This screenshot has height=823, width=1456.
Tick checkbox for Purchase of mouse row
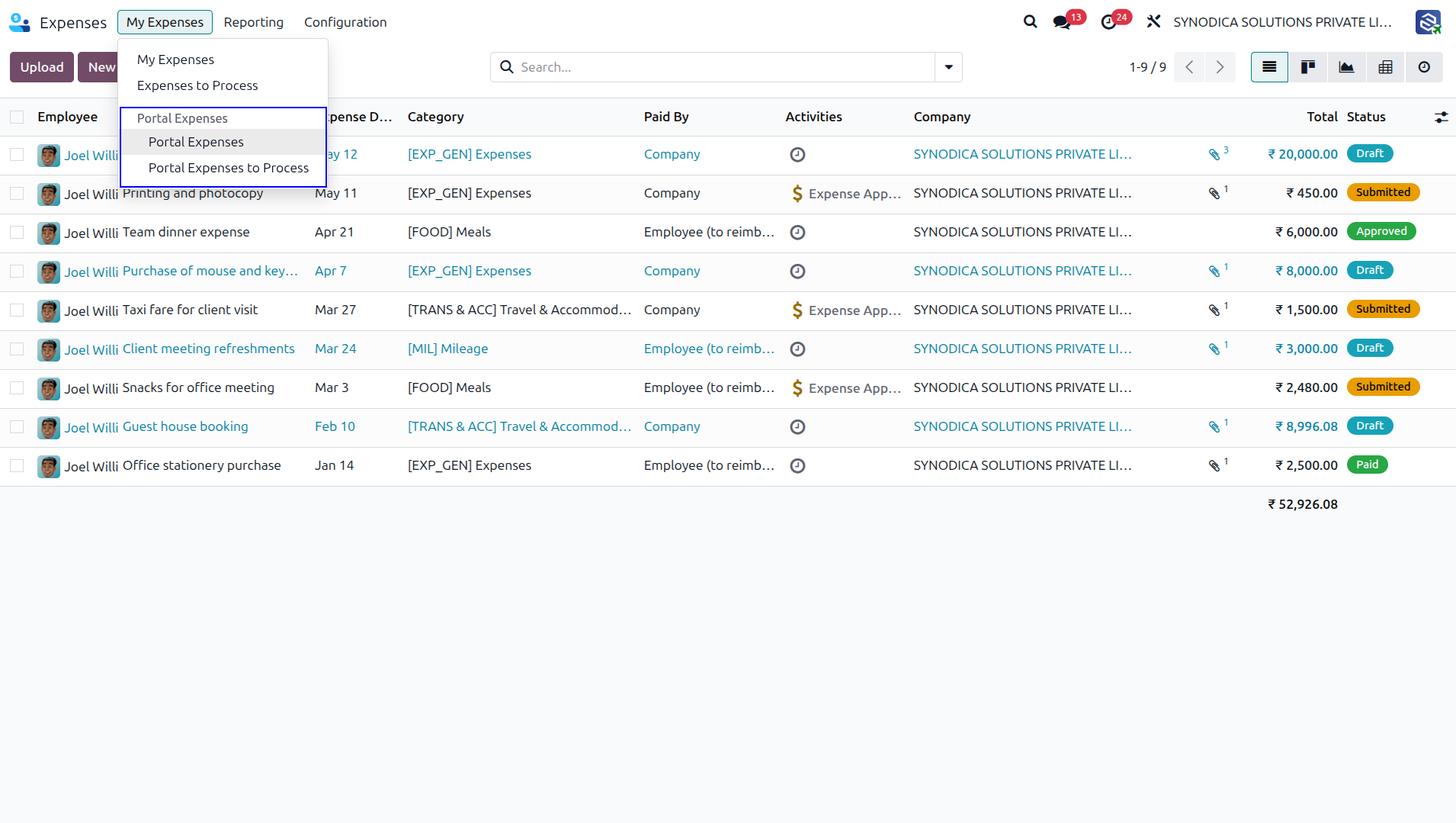tap(17, 272)
